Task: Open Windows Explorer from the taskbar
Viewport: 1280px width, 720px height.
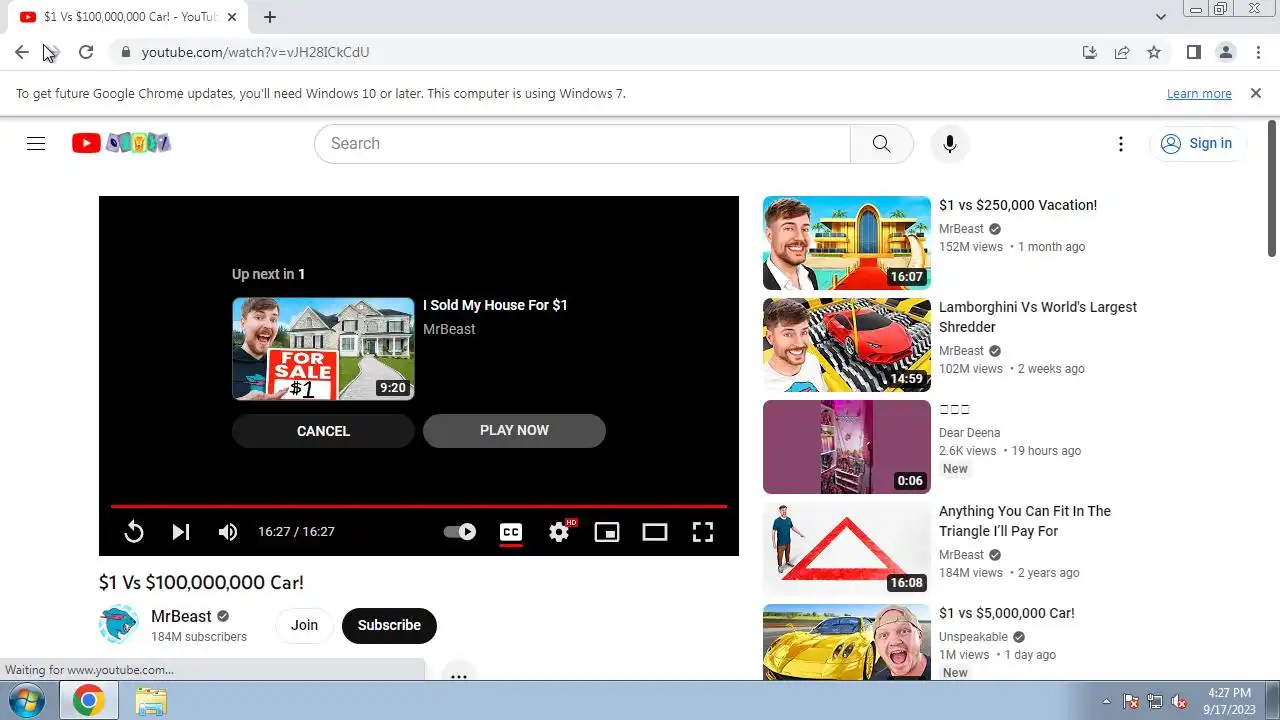Action: coord(151,701)
